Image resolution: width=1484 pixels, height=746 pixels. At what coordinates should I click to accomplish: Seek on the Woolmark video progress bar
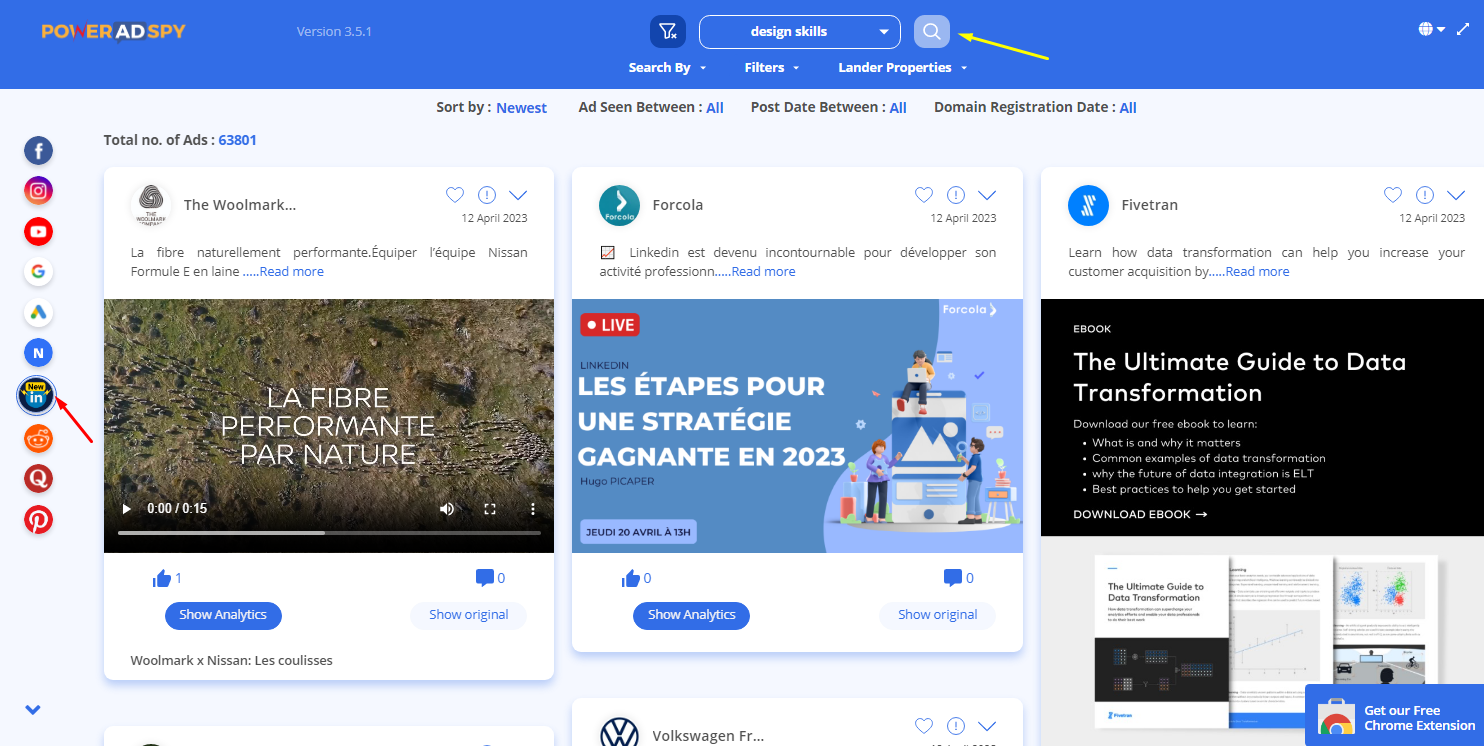[328, 533]
